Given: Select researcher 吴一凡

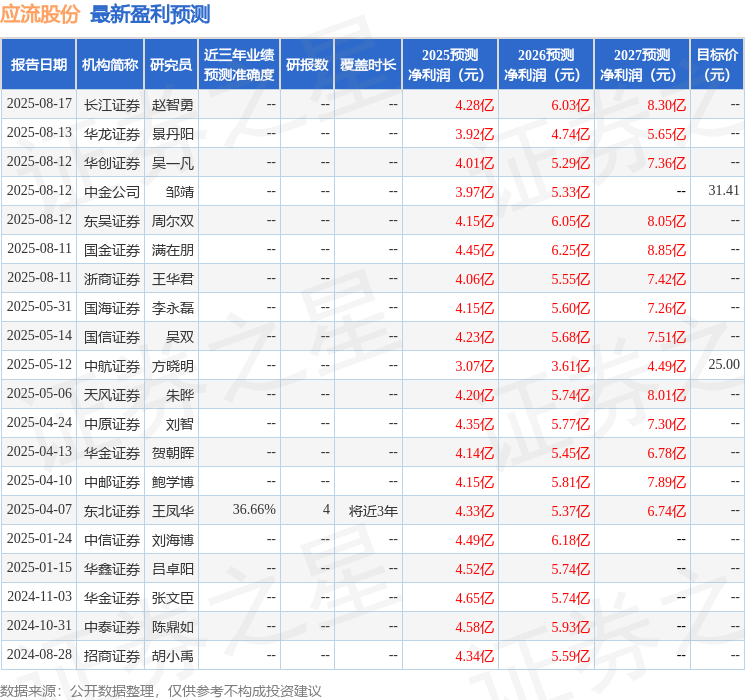Looking at the screenshot, I should (172, 163).
